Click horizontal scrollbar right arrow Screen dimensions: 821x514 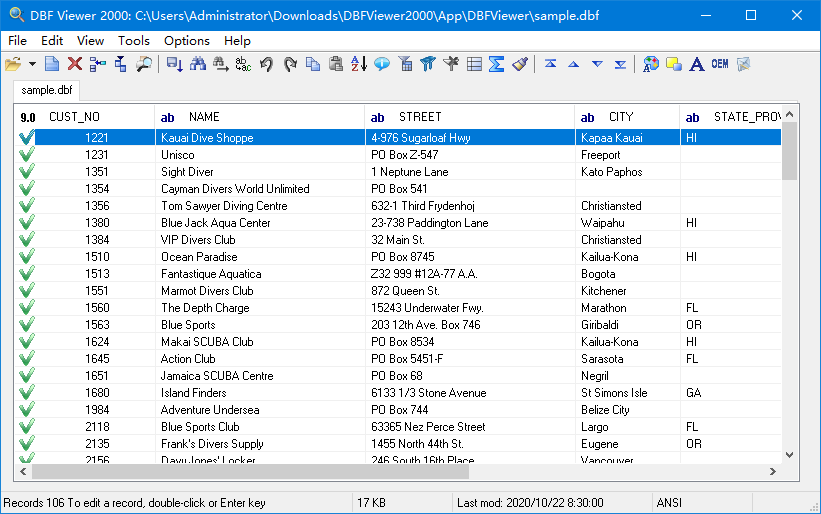click(773, 472)
